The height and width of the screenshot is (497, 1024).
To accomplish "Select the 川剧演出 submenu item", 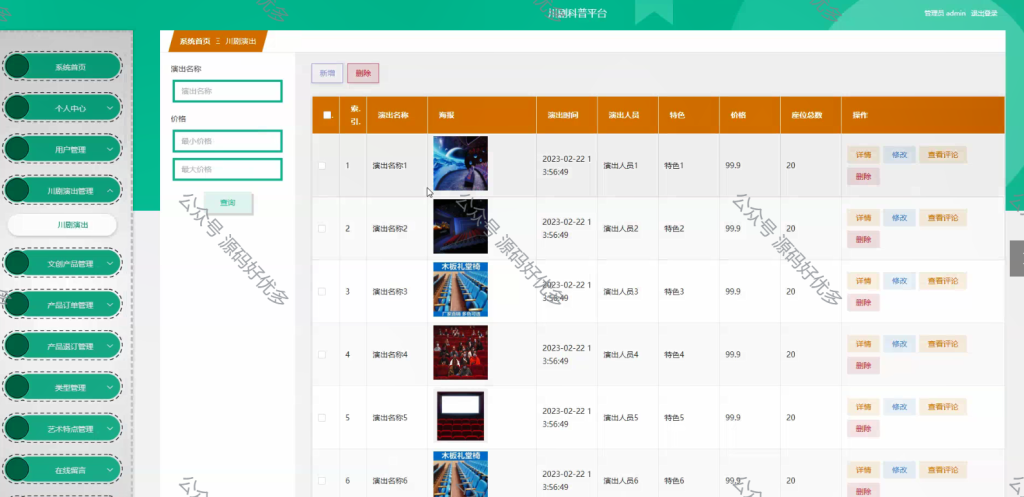I will click(62, 225).
